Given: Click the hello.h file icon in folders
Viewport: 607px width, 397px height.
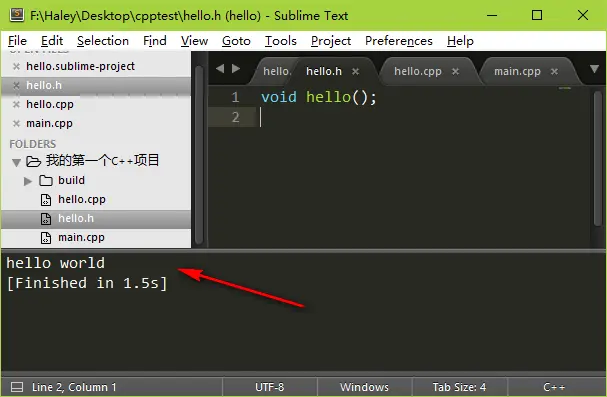Looking at the screenshot, I should tap(46, 219).
